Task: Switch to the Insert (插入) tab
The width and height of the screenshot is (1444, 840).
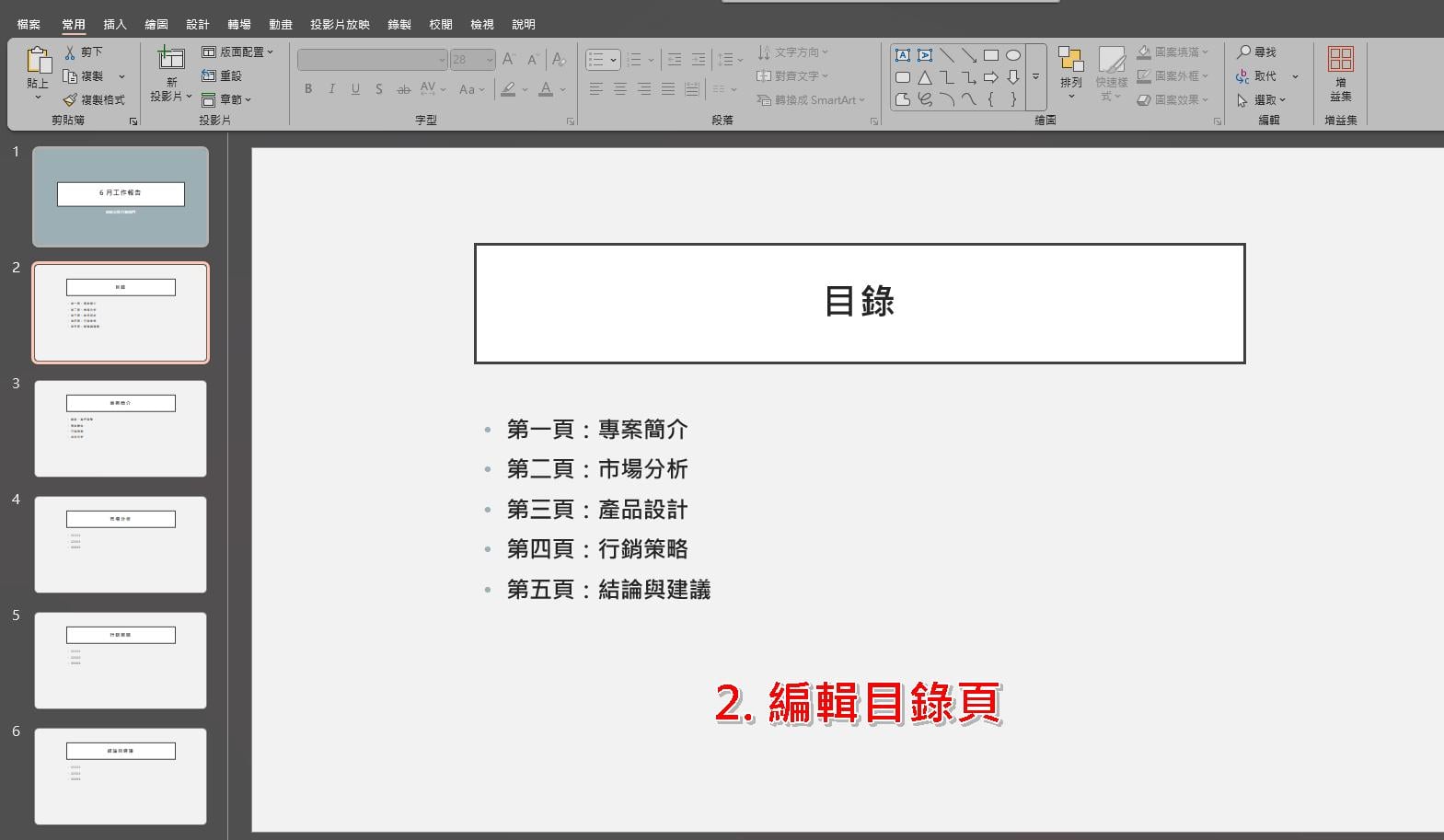Action: point(115,25)
